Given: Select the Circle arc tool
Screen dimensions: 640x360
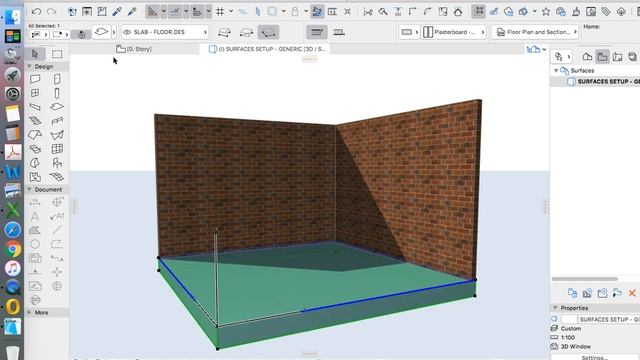Looking at the screenshot, I should (35, 244).
